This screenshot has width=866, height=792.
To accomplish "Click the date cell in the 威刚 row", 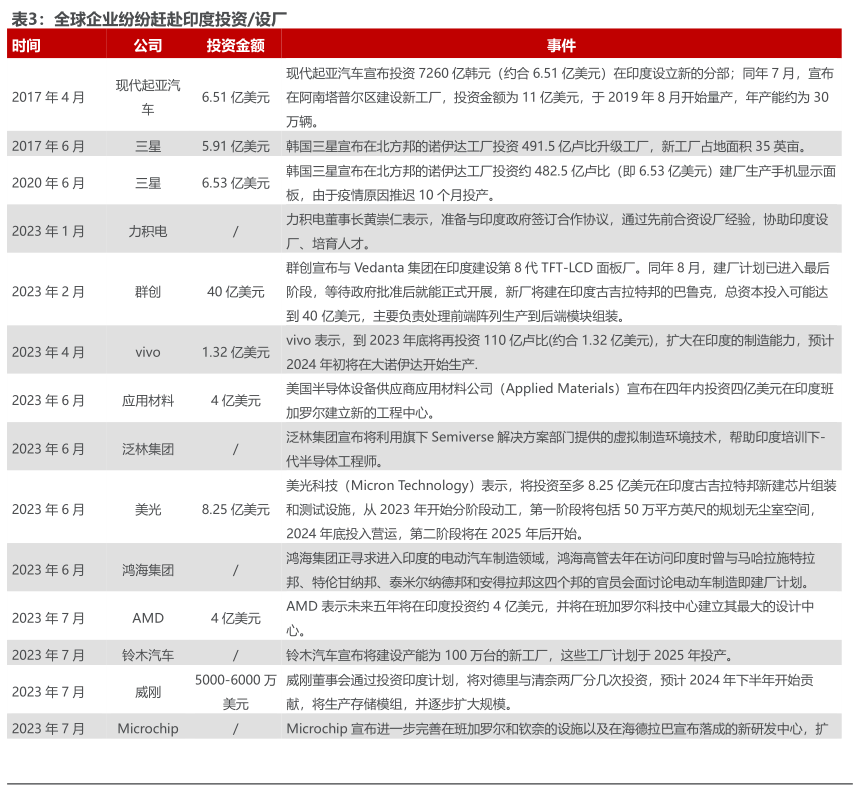I will coord(48,692).
